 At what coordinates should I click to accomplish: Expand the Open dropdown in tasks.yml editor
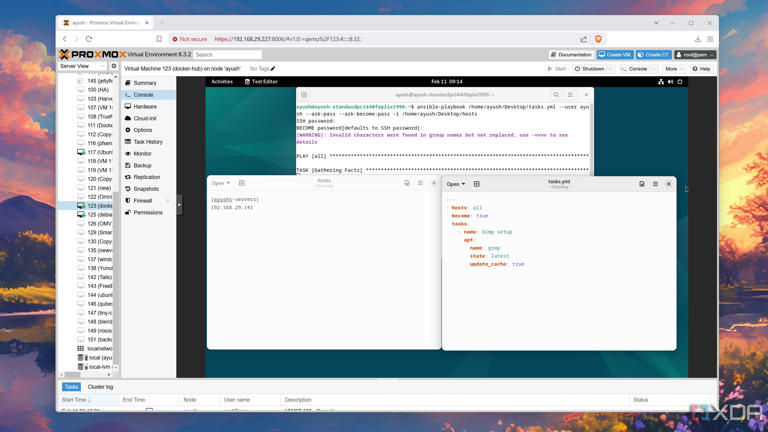[455, 184]
